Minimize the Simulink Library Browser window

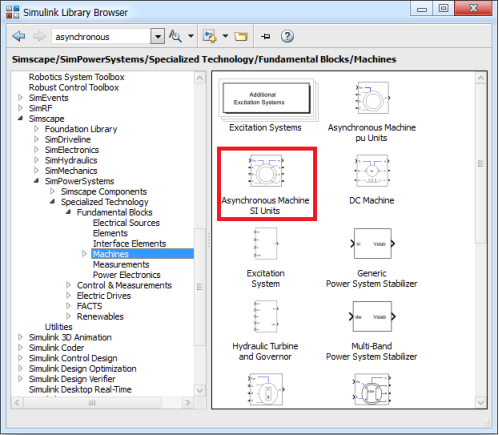point(421,8)
